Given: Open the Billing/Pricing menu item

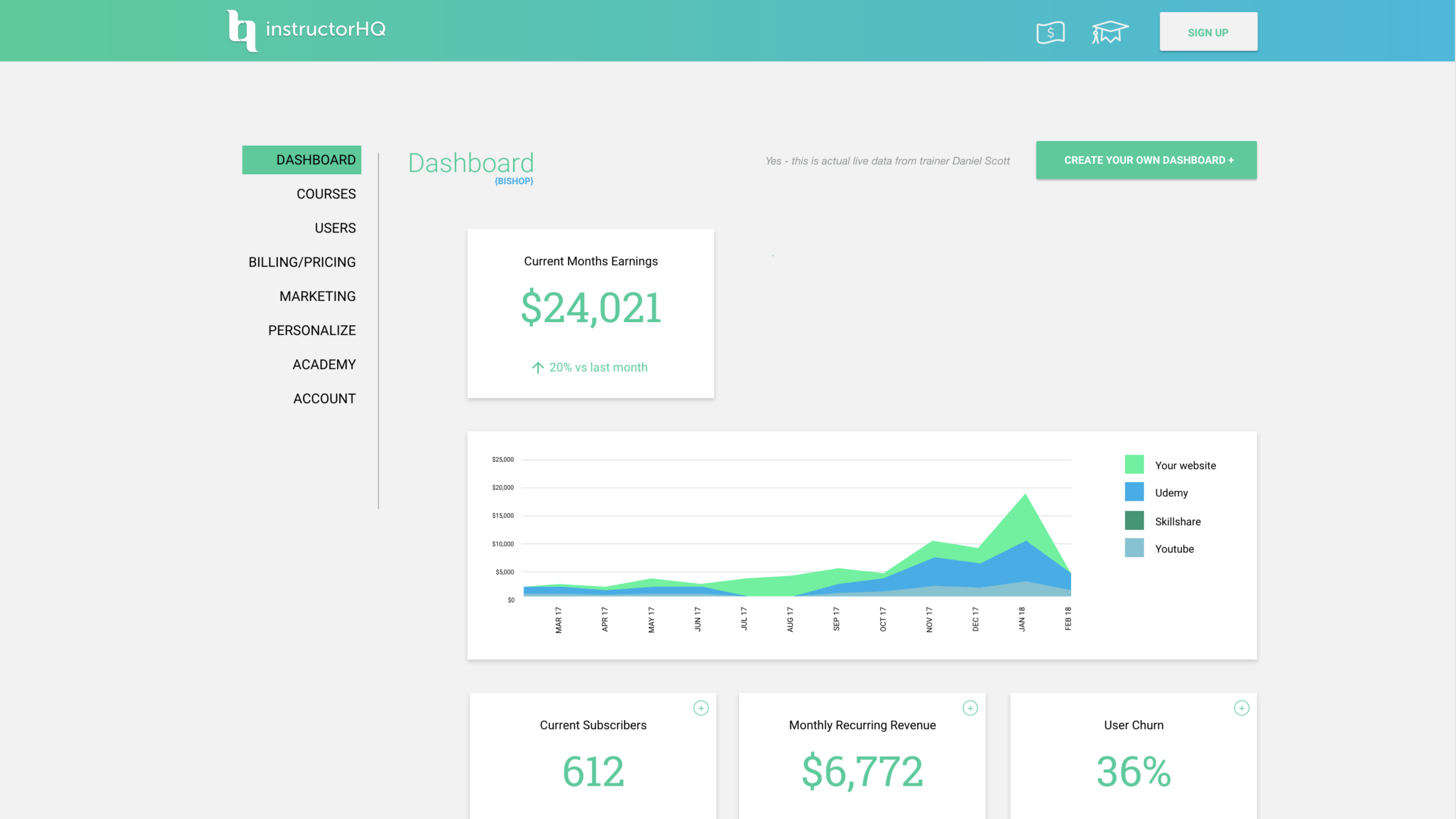Looking at the screenshot, I should click(302, 262).
